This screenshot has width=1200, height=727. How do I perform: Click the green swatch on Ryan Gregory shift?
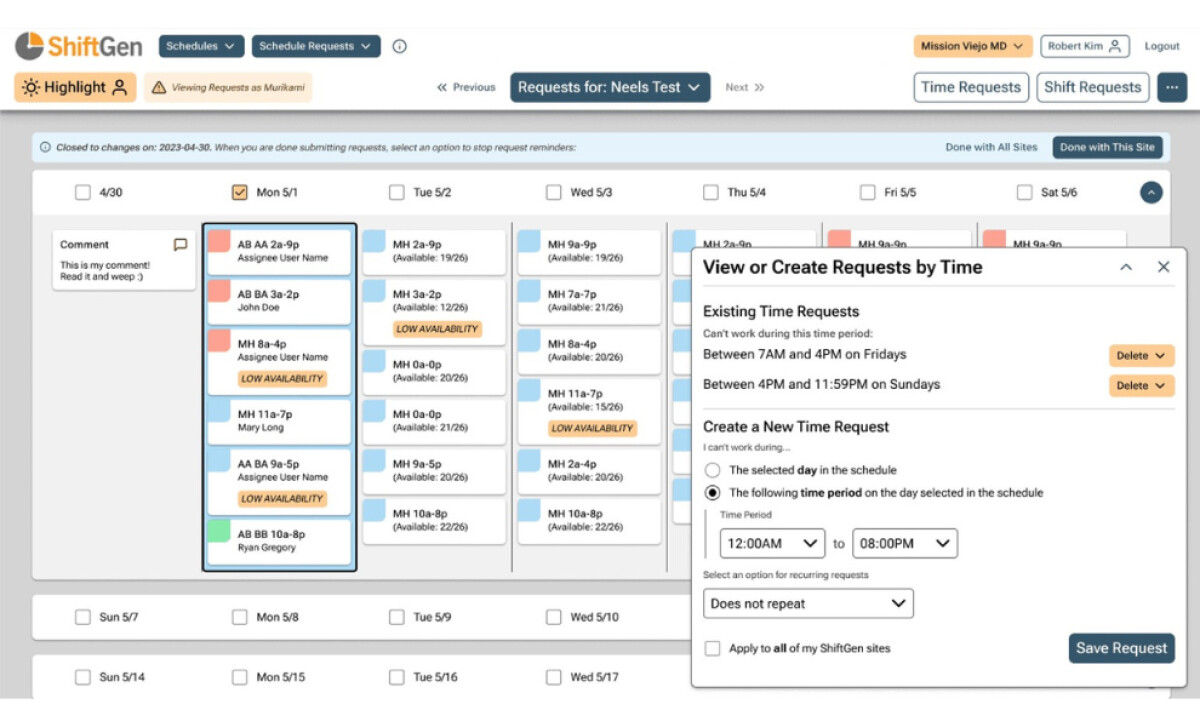219,531
